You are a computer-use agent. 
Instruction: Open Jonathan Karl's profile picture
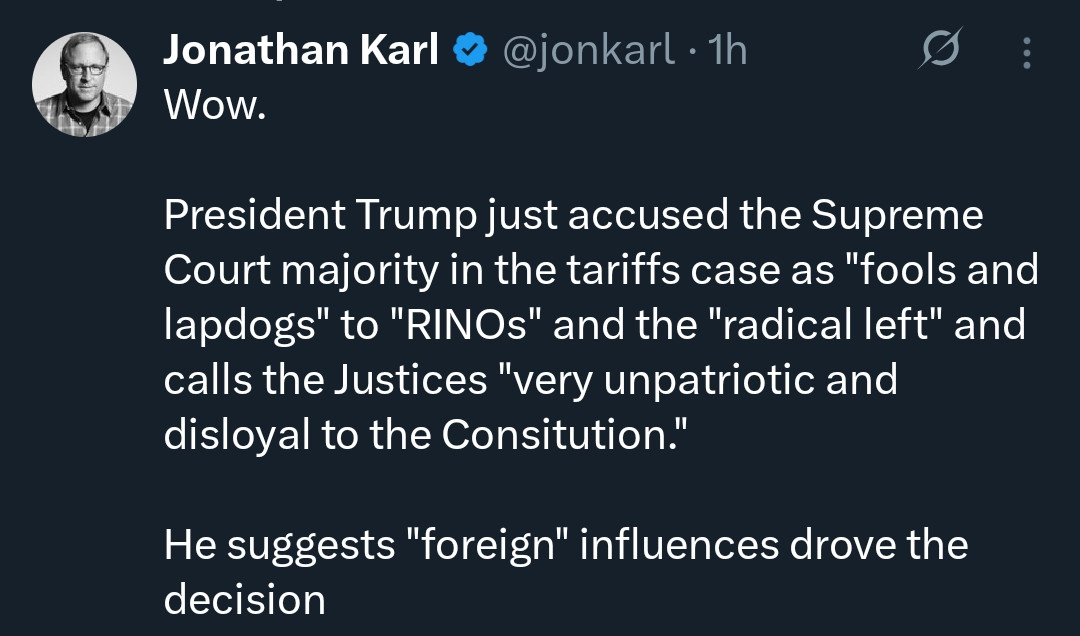tap(85, 84)
